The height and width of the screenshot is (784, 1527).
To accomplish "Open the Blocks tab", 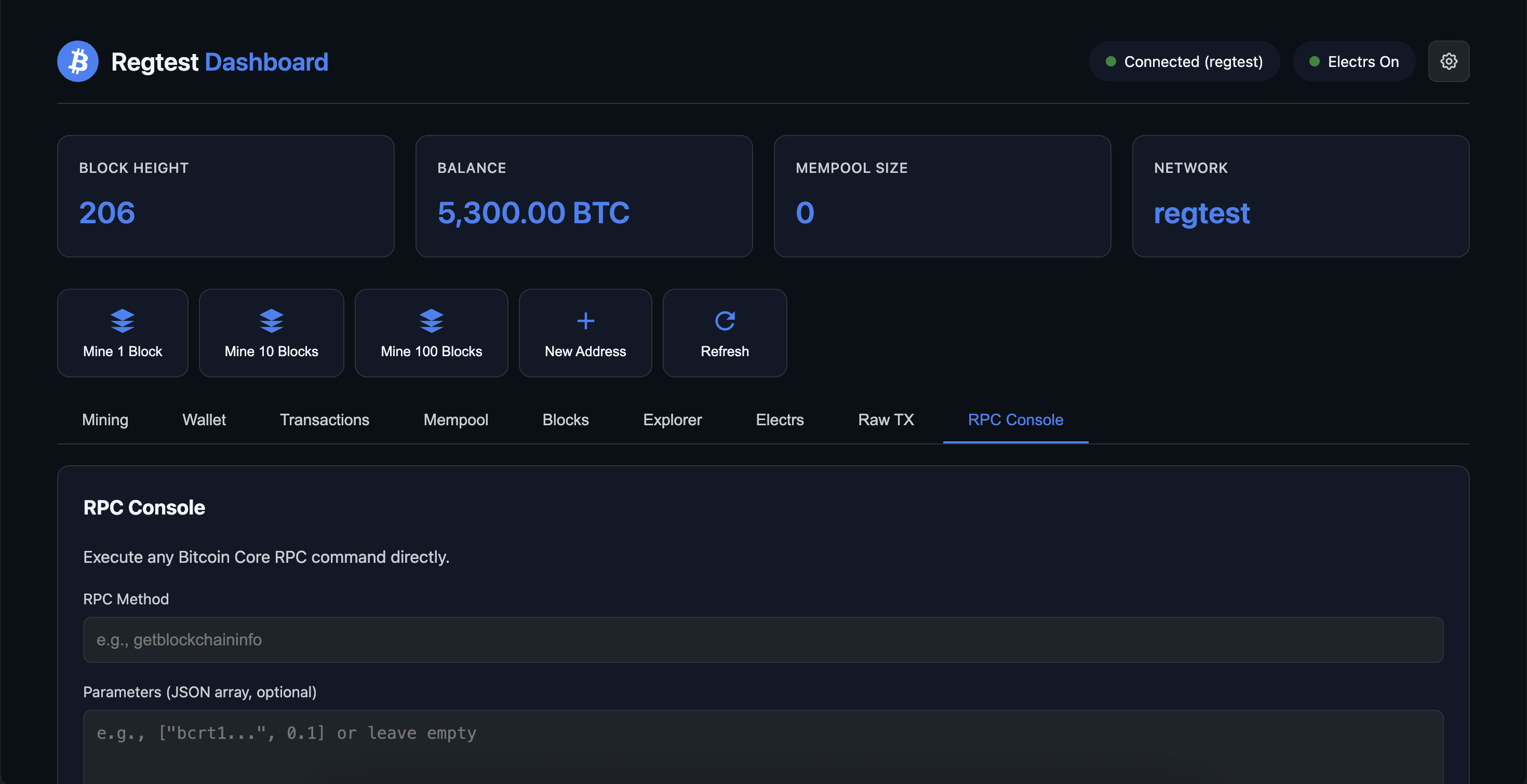I will click(x=565, y=420).
